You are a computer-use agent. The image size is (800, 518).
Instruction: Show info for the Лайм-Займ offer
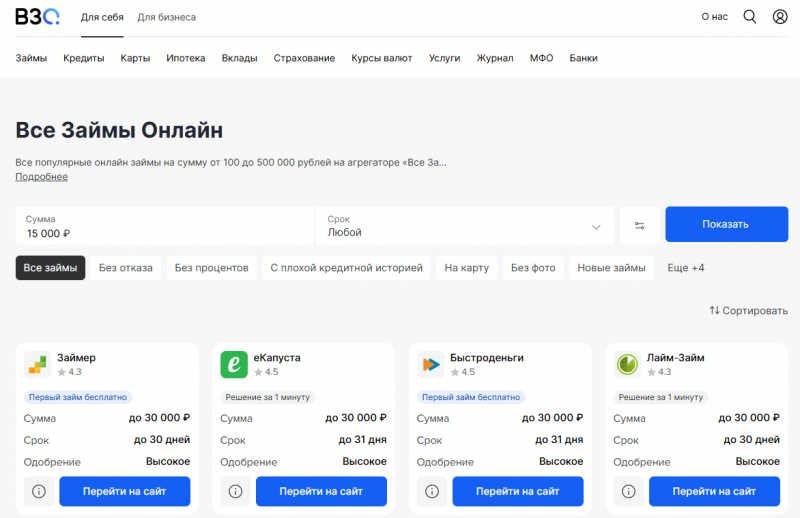pos(629,491)
